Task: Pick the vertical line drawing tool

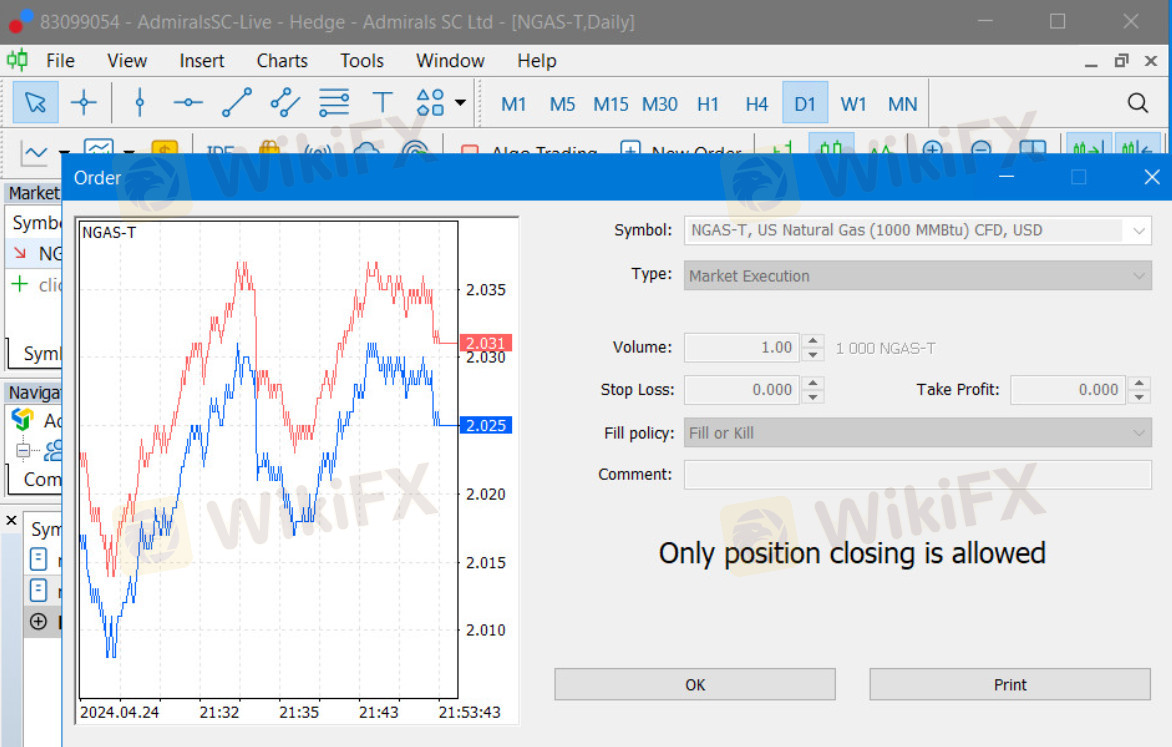Action: coord(139,102)
